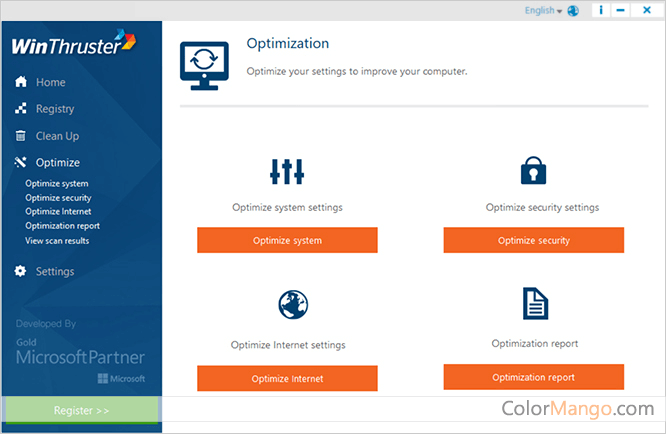Viewport: 666px width, 434px height.
Task: Click the system settings sliders icon
Action: pos(287,171)
